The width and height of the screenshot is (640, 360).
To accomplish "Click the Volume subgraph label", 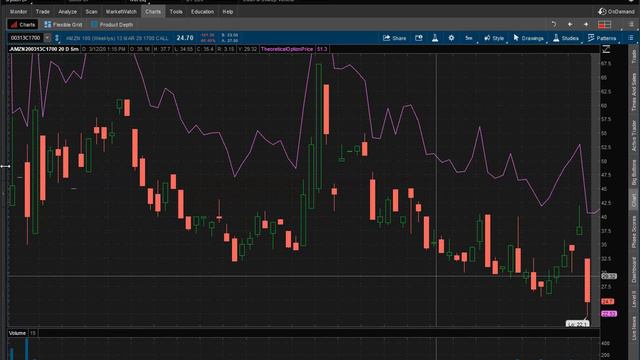I will [x=17, y=333].
